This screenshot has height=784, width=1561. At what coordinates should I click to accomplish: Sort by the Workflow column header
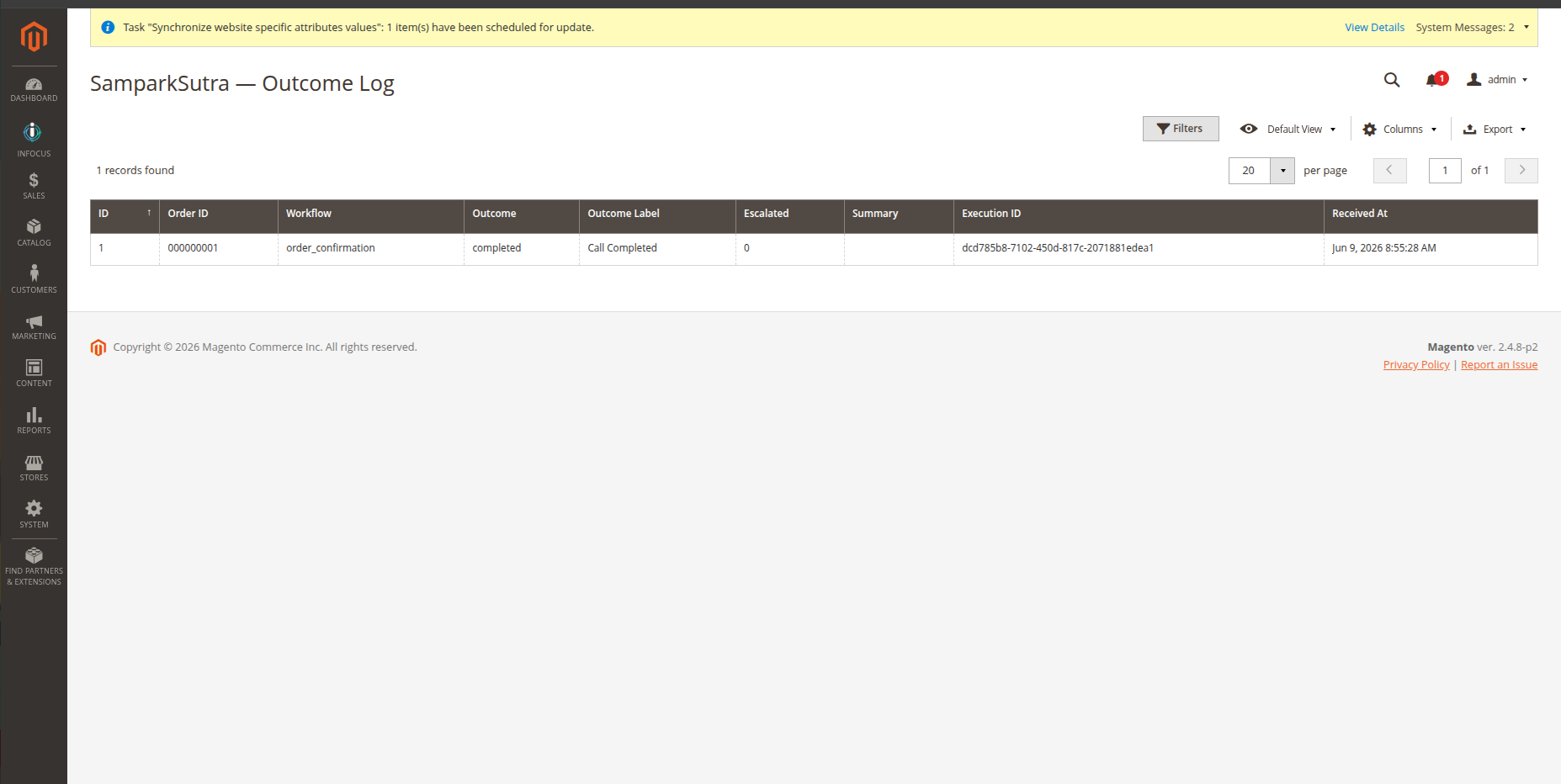click(x=371, y=216)
